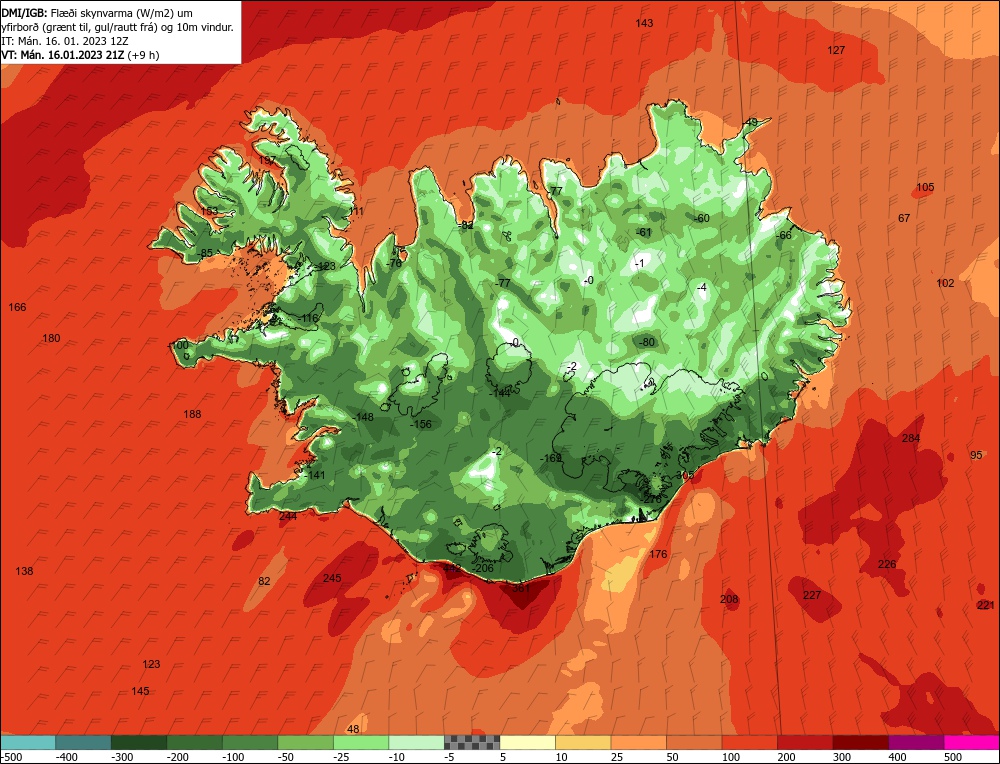Screen dimensions: 1000x764
Task: Click the map value -85
Action: coord(205,253)
